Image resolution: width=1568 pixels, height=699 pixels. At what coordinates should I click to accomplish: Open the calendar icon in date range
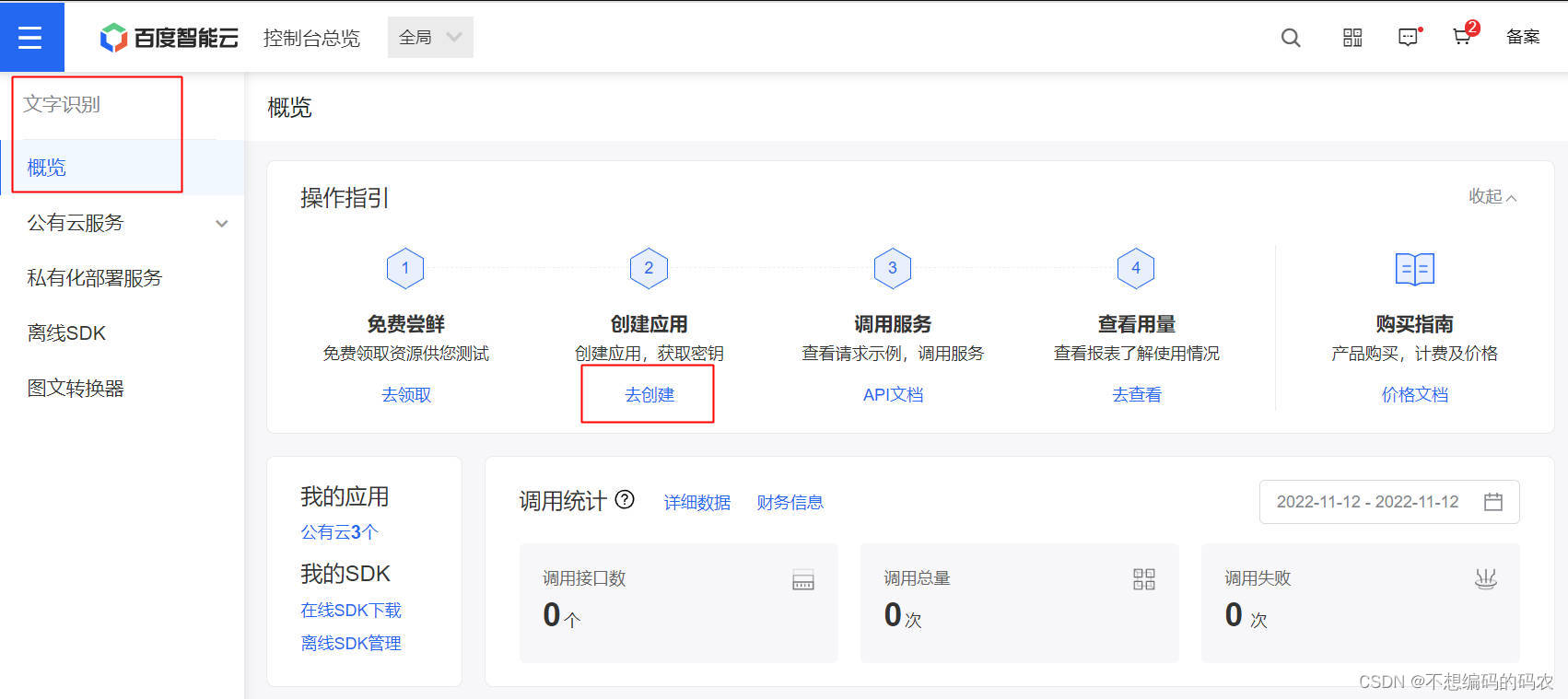(x=1493, y=502)
